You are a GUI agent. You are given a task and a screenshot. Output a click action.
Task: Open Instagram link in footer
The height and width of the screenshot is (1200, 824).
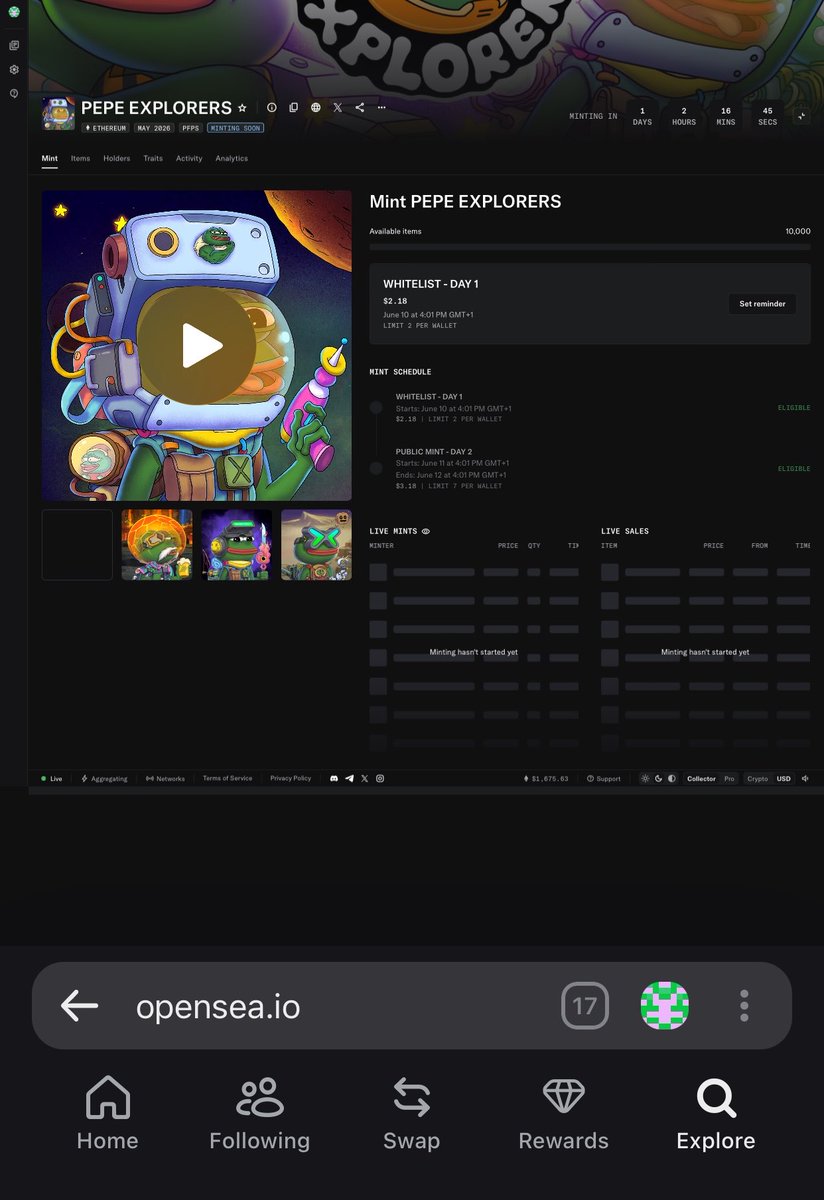pyautogui.click(x=380, y=778)
